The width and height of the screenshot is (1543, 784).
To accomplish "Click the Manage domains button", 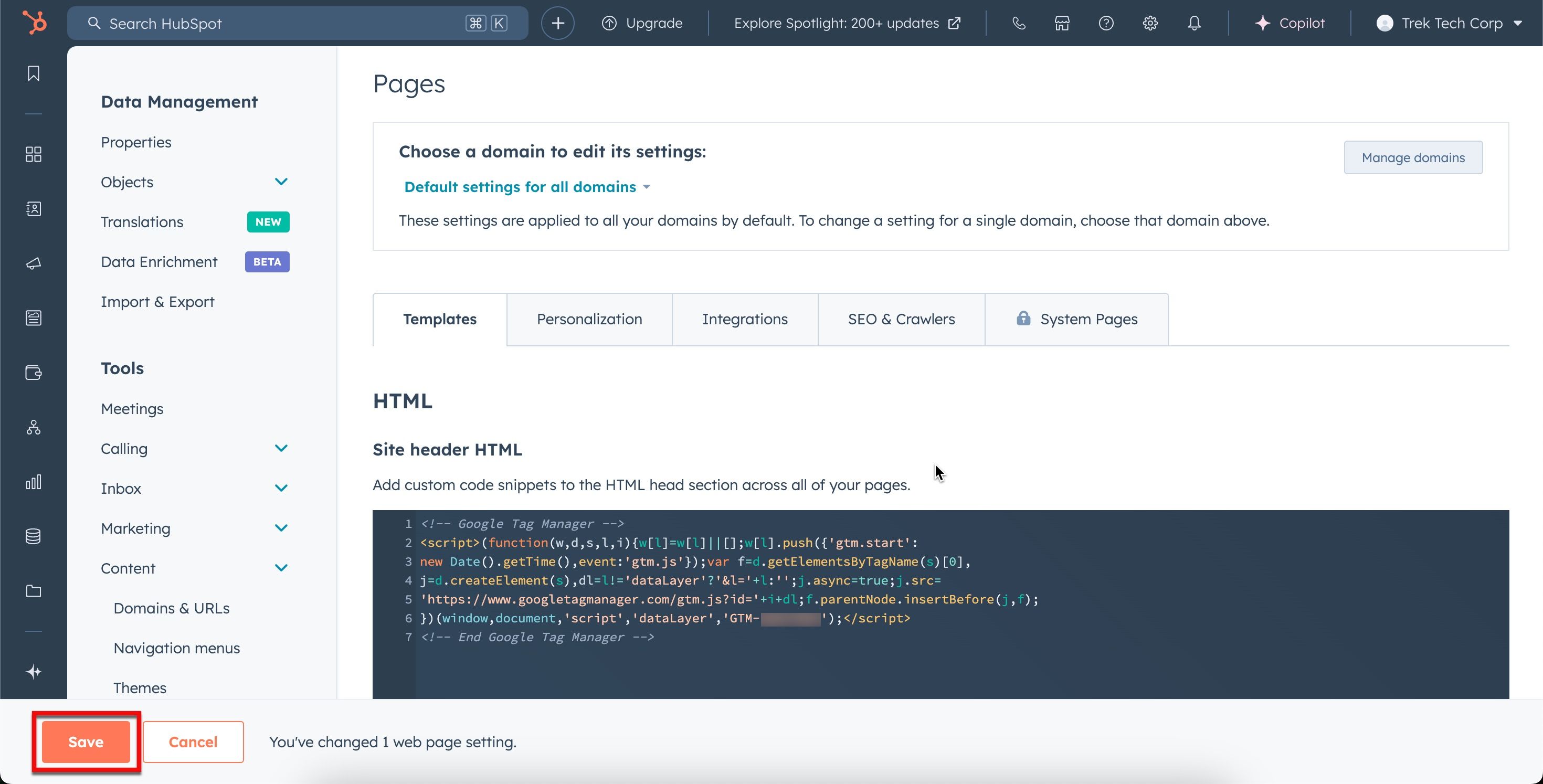I will [1413, 157].
